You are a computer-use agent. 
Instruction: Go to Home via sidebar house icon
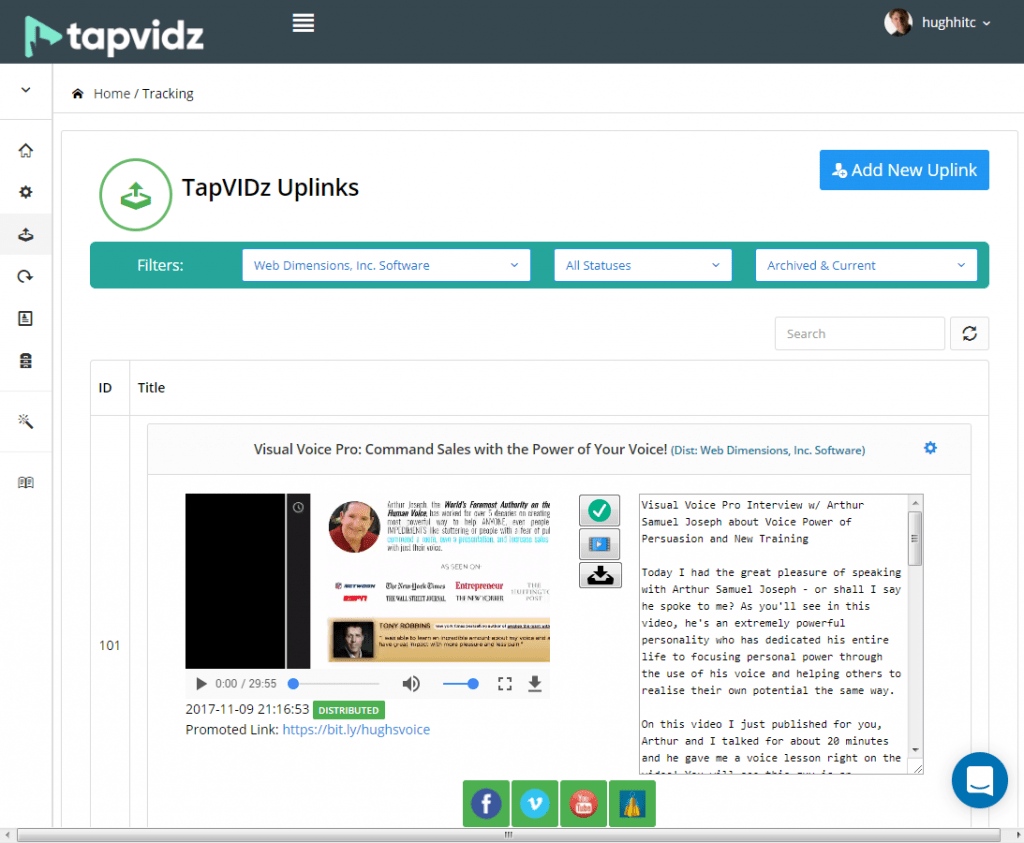point(25,150)
